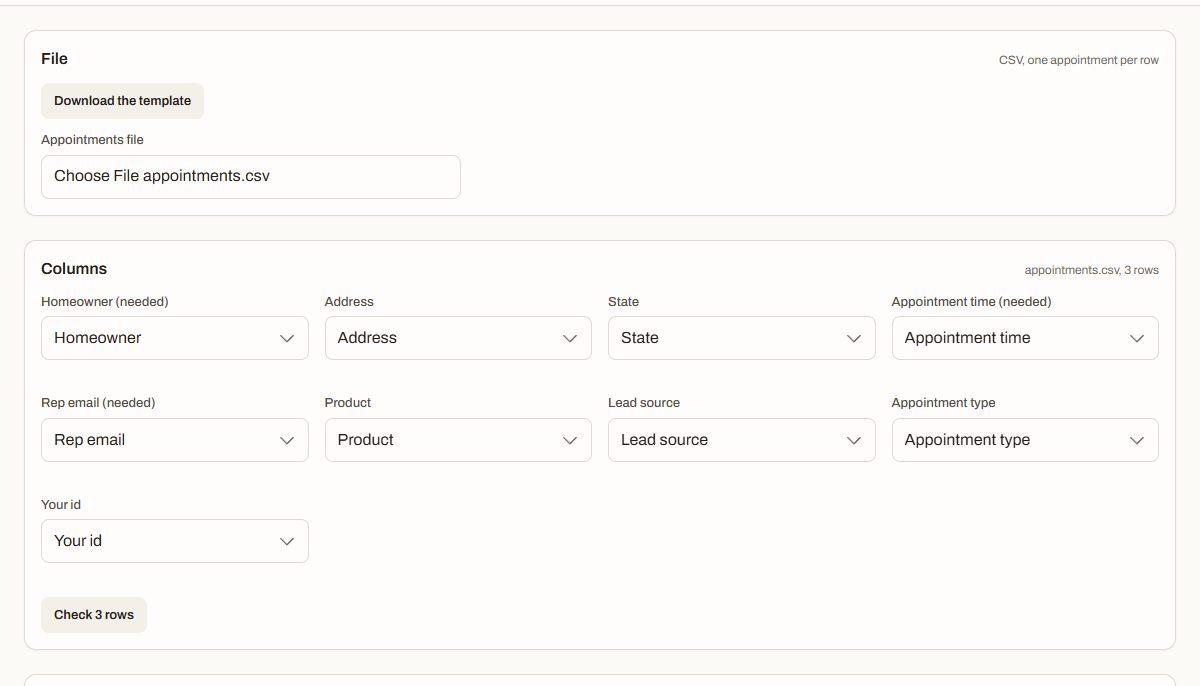Viewport: 1200px width, 686px height.
Task: Expand the State column dropdown
Action: click(x=742, y=338)
